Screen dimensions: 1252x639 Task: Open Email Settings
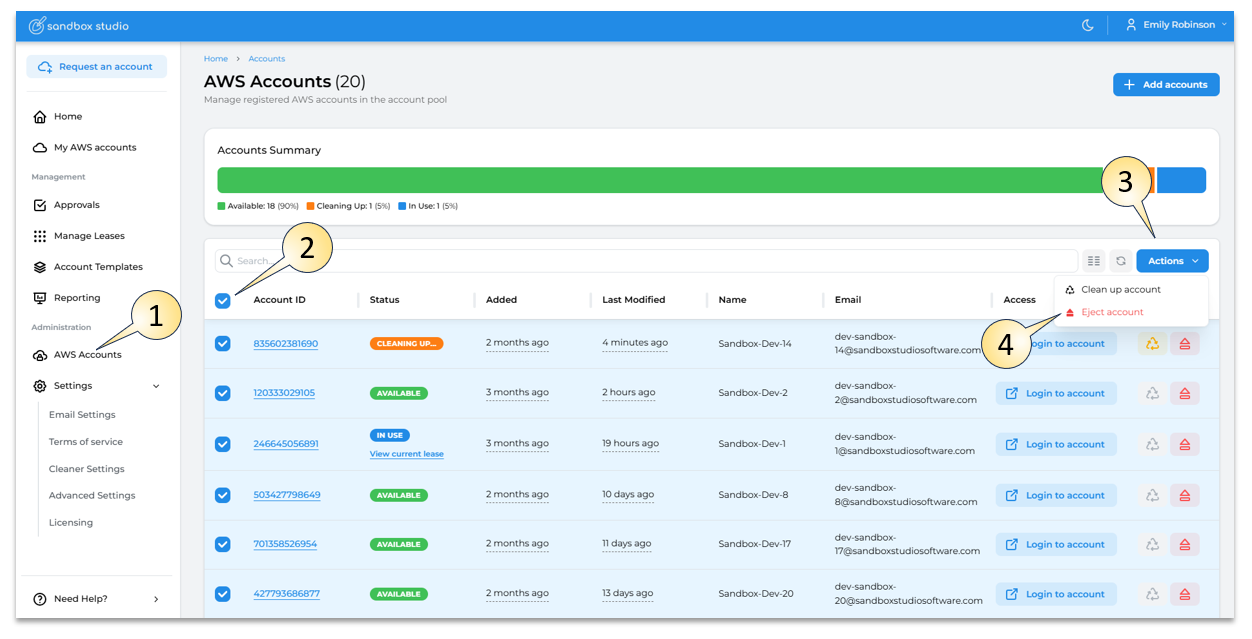click(x=82, y=415)
